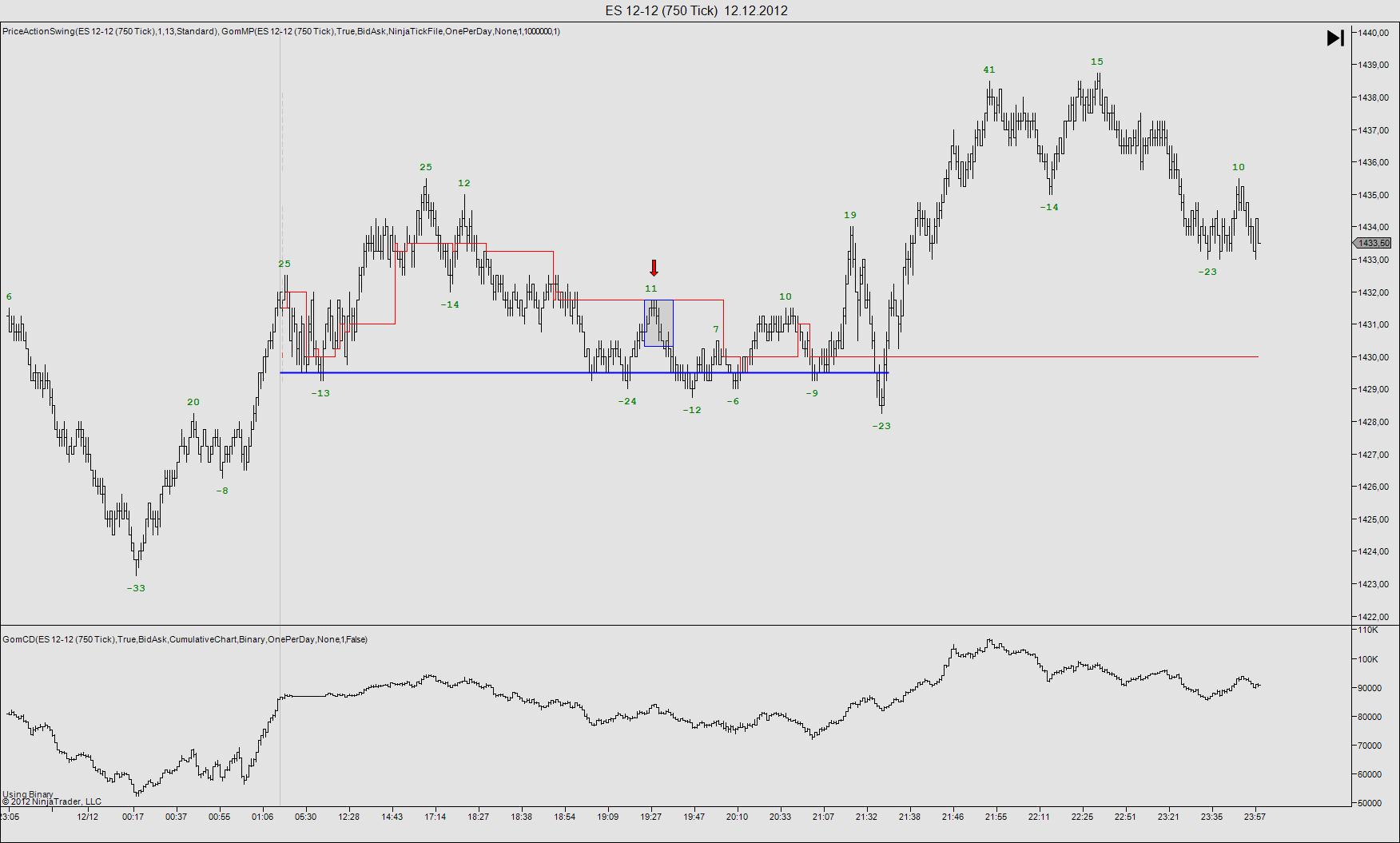The image size is (1400, 843).
Task: Click the 100K delta axis label
Action: 1368,659
